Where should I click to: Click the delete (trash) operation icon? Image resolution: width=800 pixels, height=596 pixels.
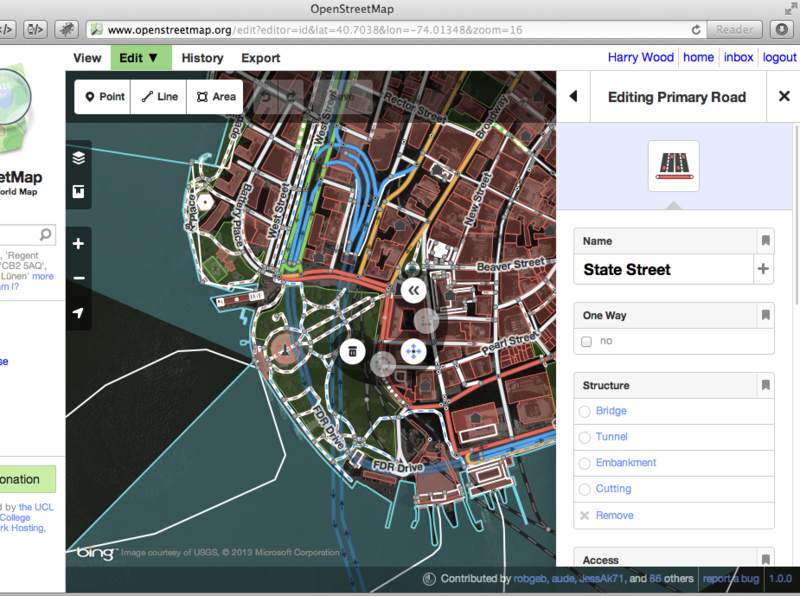(353, 352)
